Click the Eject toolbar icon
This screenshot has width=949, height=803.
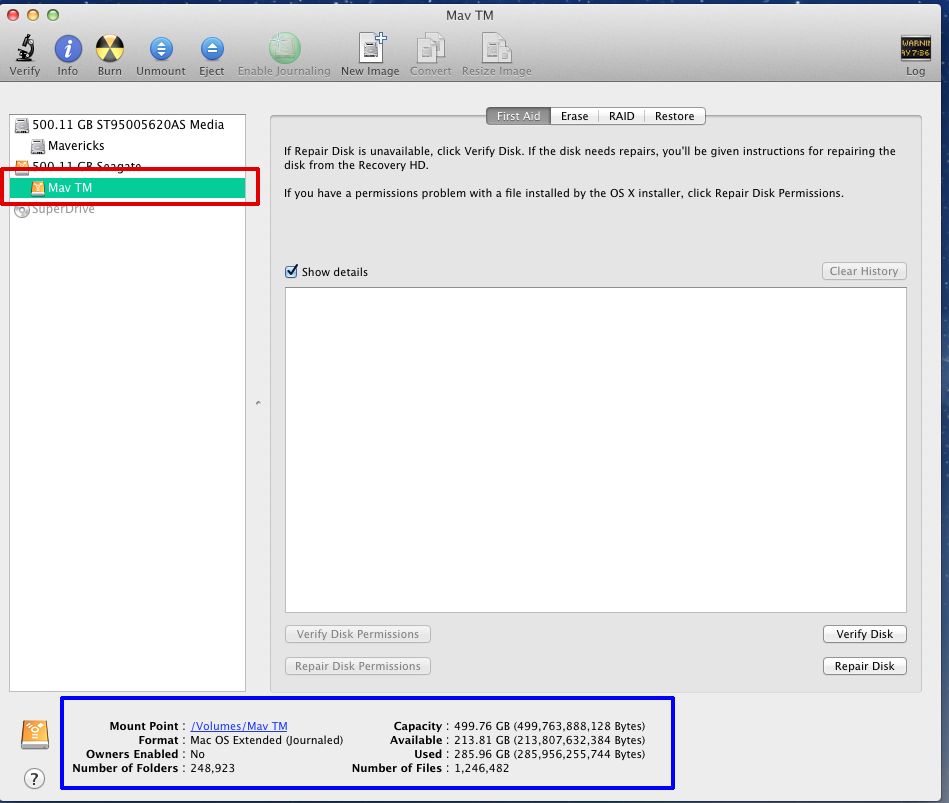pos(212,49)
